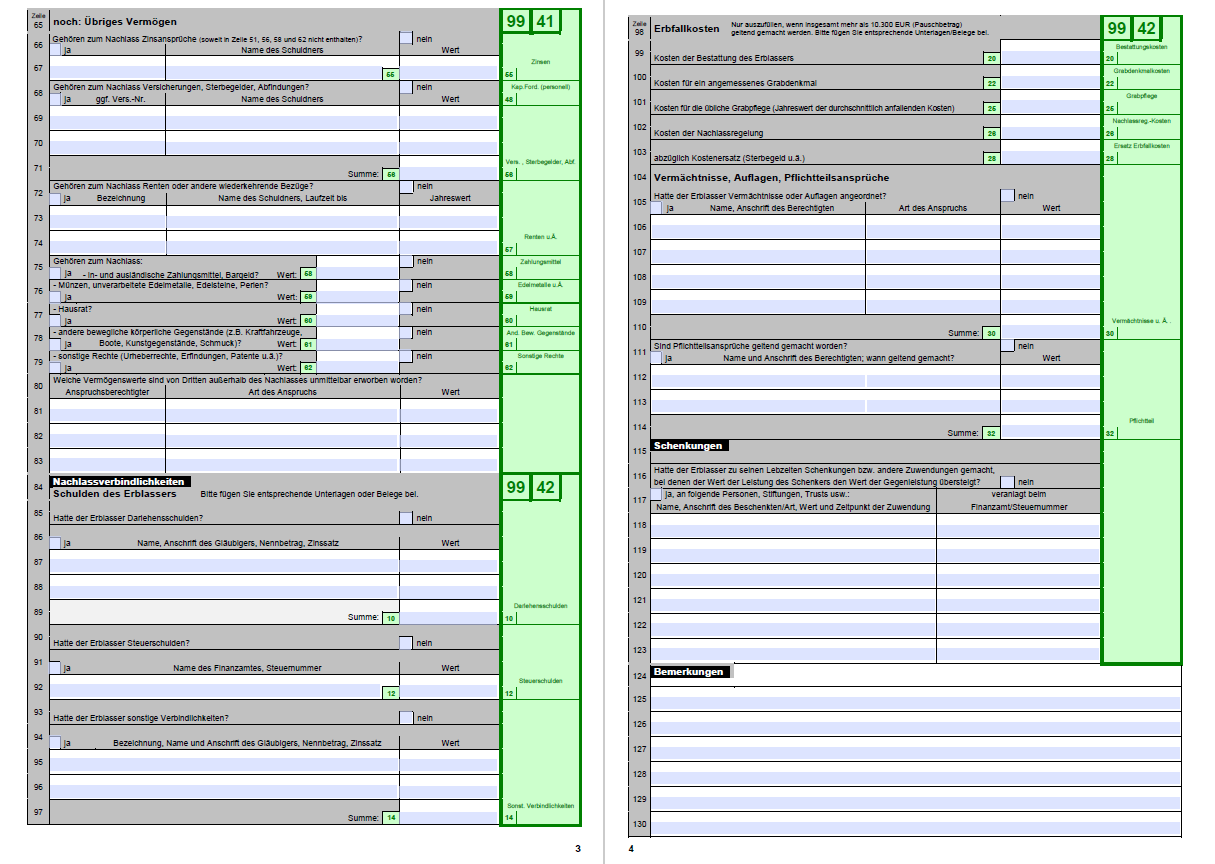Screen dimensions: 1215x864
Task: Click amount field for abzüglich Kostenersatz
Action: (1050, 158)
